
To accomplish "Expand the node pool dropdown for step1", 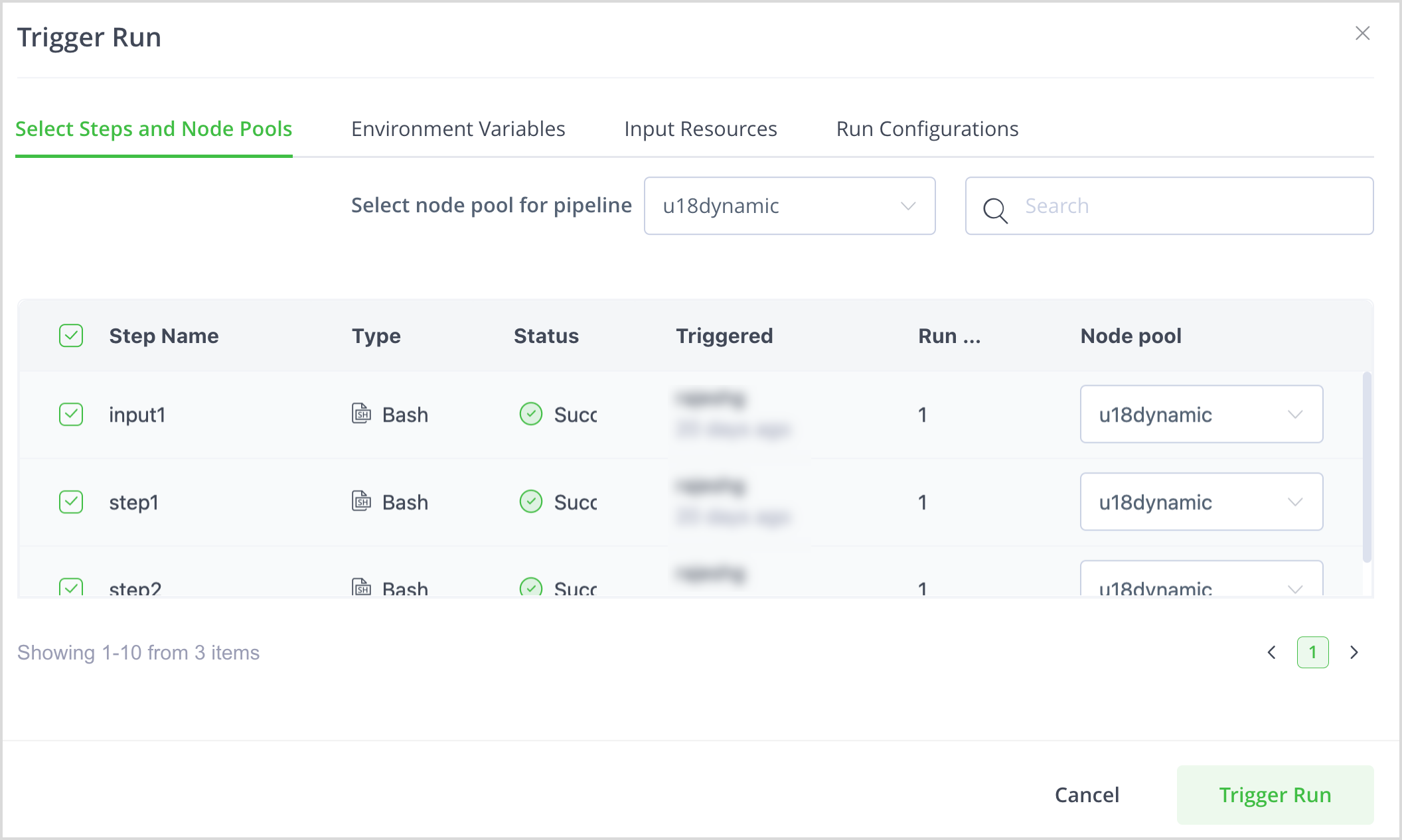I will (1201, 502).
